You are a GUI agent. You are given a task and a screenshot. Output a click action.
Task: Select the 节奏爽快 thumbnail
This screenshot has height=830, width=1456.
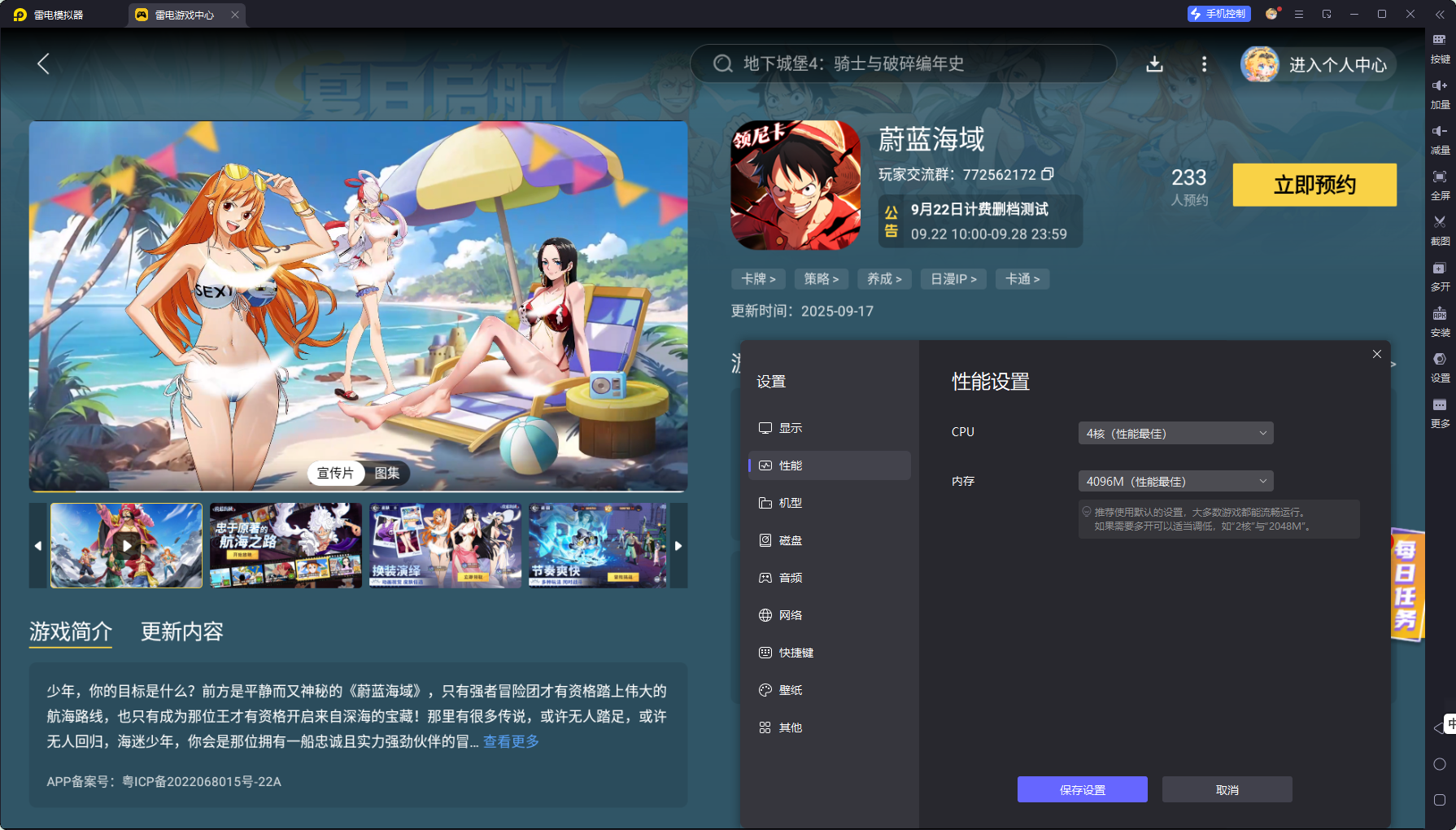tap(599, 545)
